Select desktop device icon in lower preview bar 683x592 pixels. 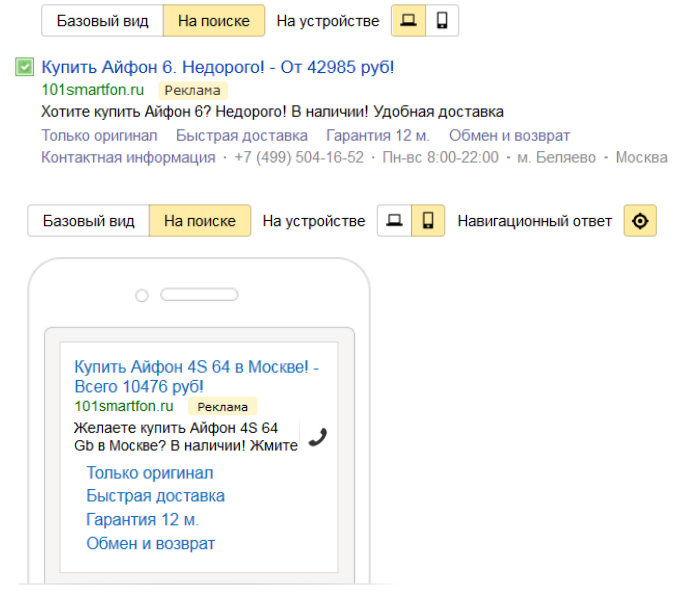tap(394, 221)
